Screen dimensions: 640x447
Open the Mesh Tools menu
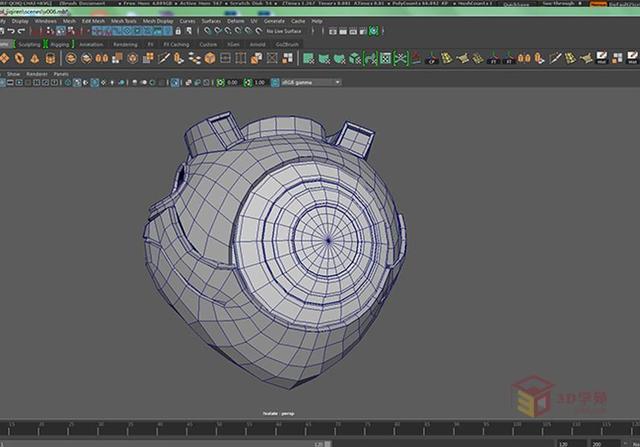[x=124, y=21]
